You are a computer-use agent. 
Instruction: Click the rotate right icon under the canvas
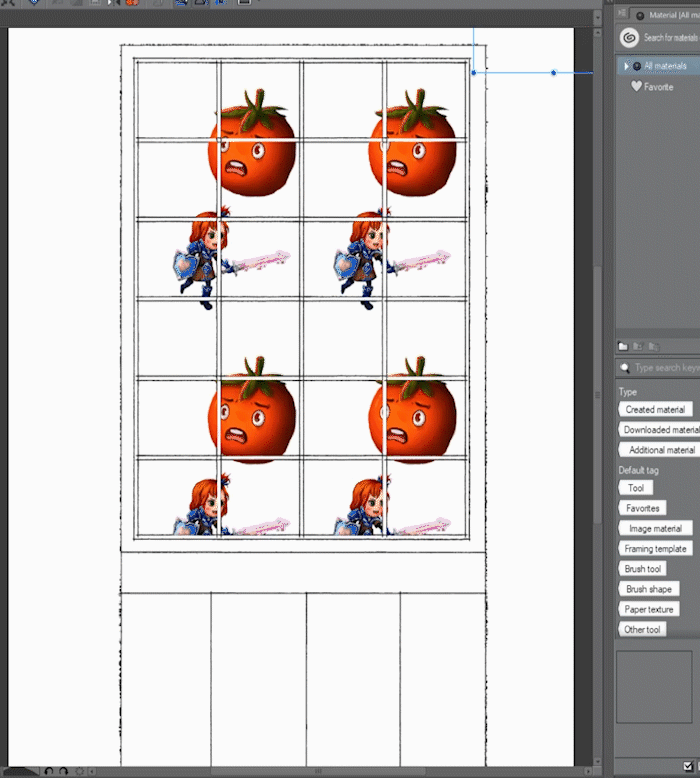pyautogui.click(x=64, y=772)
